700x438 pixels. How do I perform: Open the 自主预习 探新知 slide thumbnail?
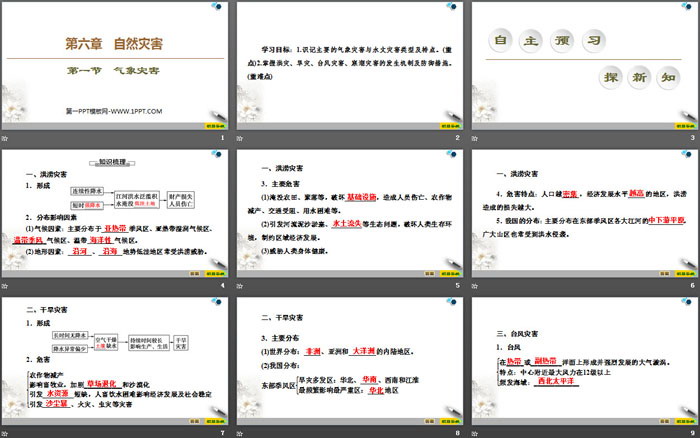click(583, 64)
